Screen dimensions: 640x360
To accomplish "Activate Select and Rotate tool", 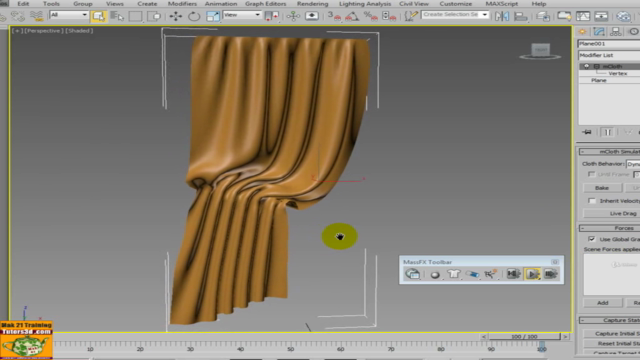I will click(x=194, y=16).
